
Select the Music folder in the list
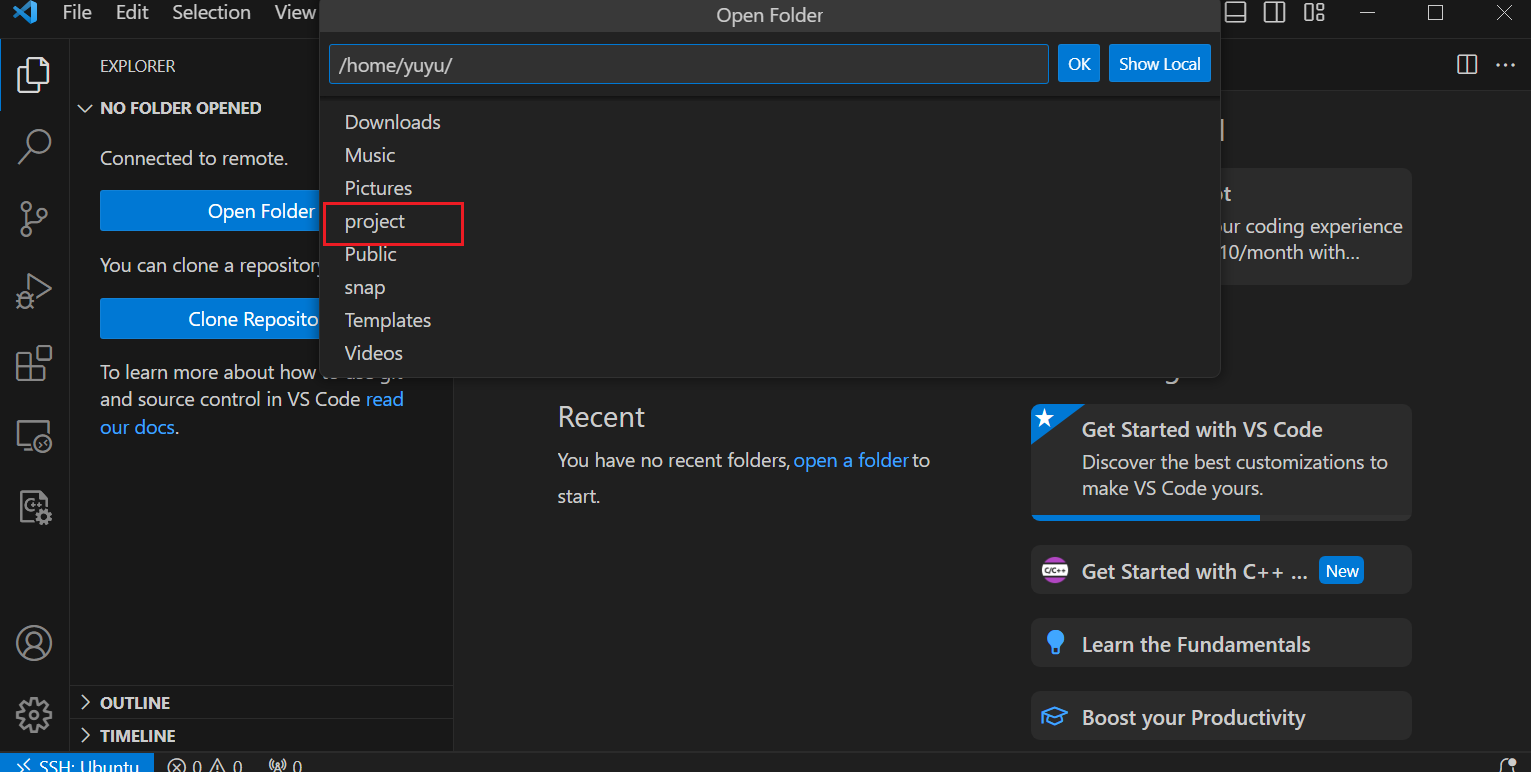pos(770,155)
